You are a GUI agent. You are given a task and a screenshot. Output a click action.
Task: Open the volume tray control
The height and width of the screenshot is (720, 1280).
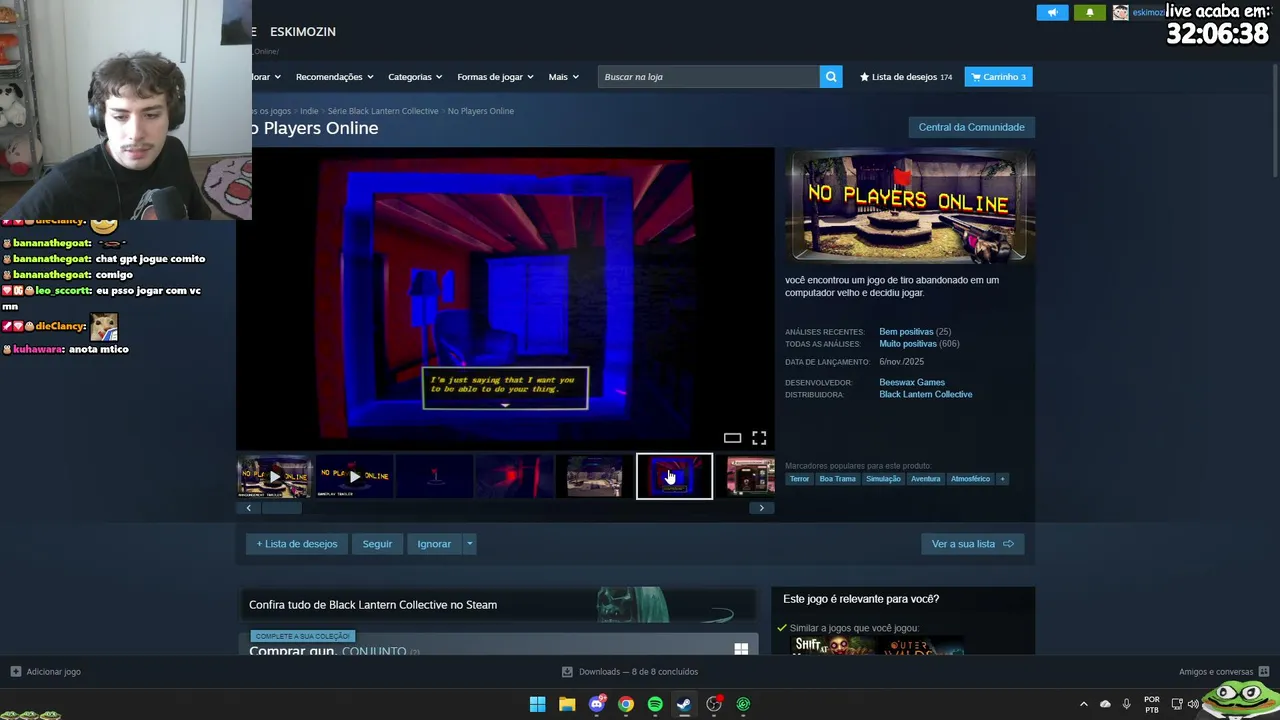click(x=1193, y=704)
